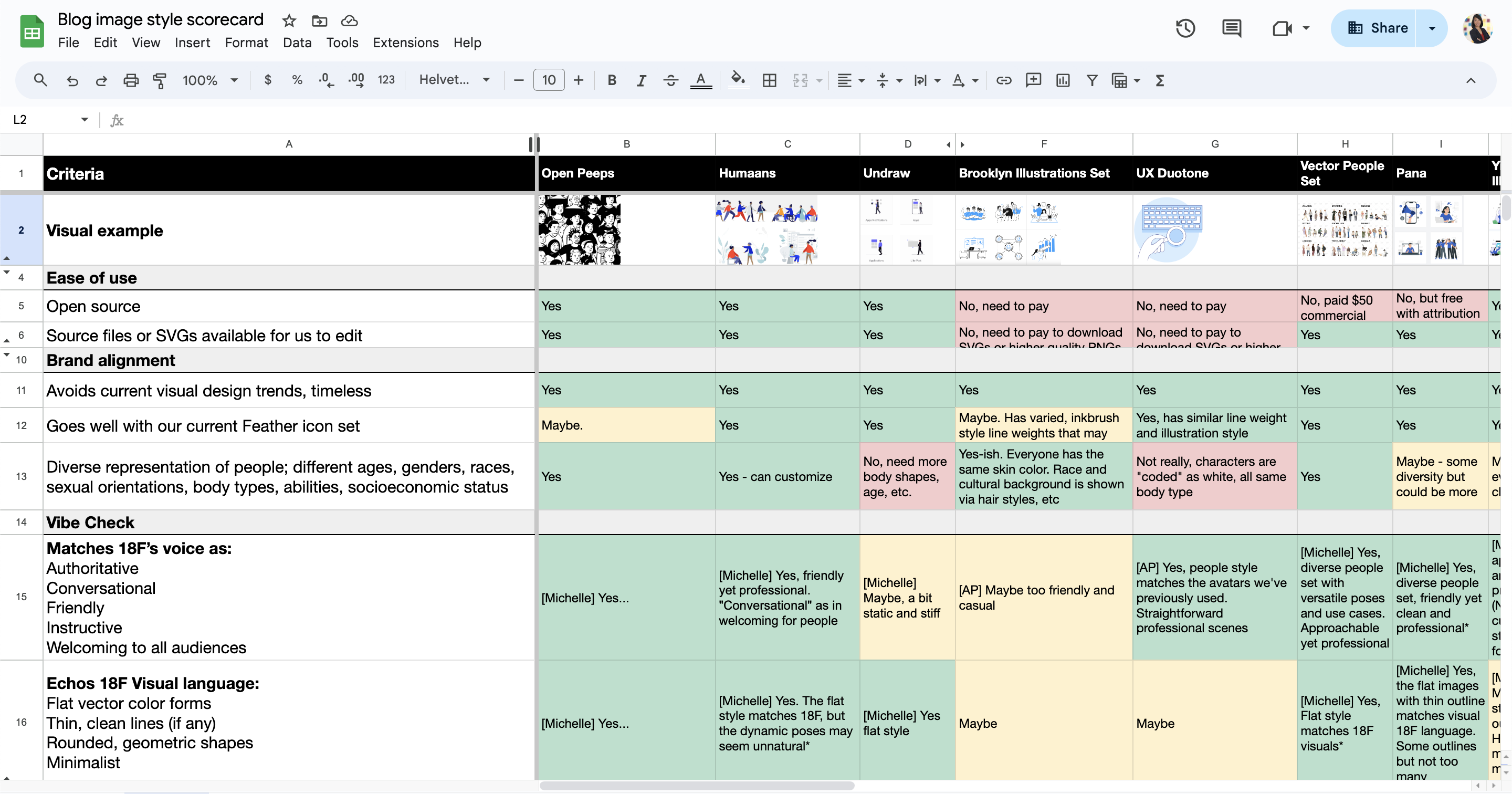This screenshot has width=1512, height=794.
Task: Click the font size field
Action: [x=549, y=80]
